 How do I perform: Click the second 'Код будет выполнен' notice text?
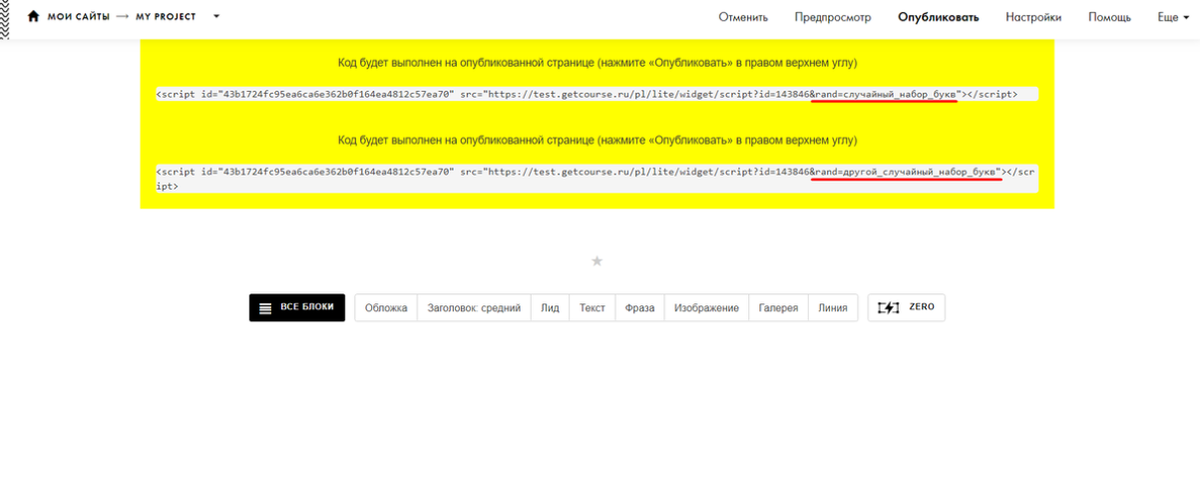597,139
